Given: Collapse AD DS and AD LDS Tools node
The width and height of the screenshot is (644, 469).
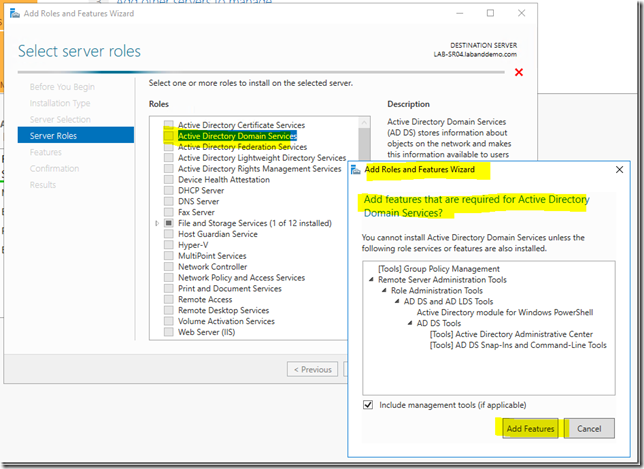Looking at the screenshot, I should [397, 301].
